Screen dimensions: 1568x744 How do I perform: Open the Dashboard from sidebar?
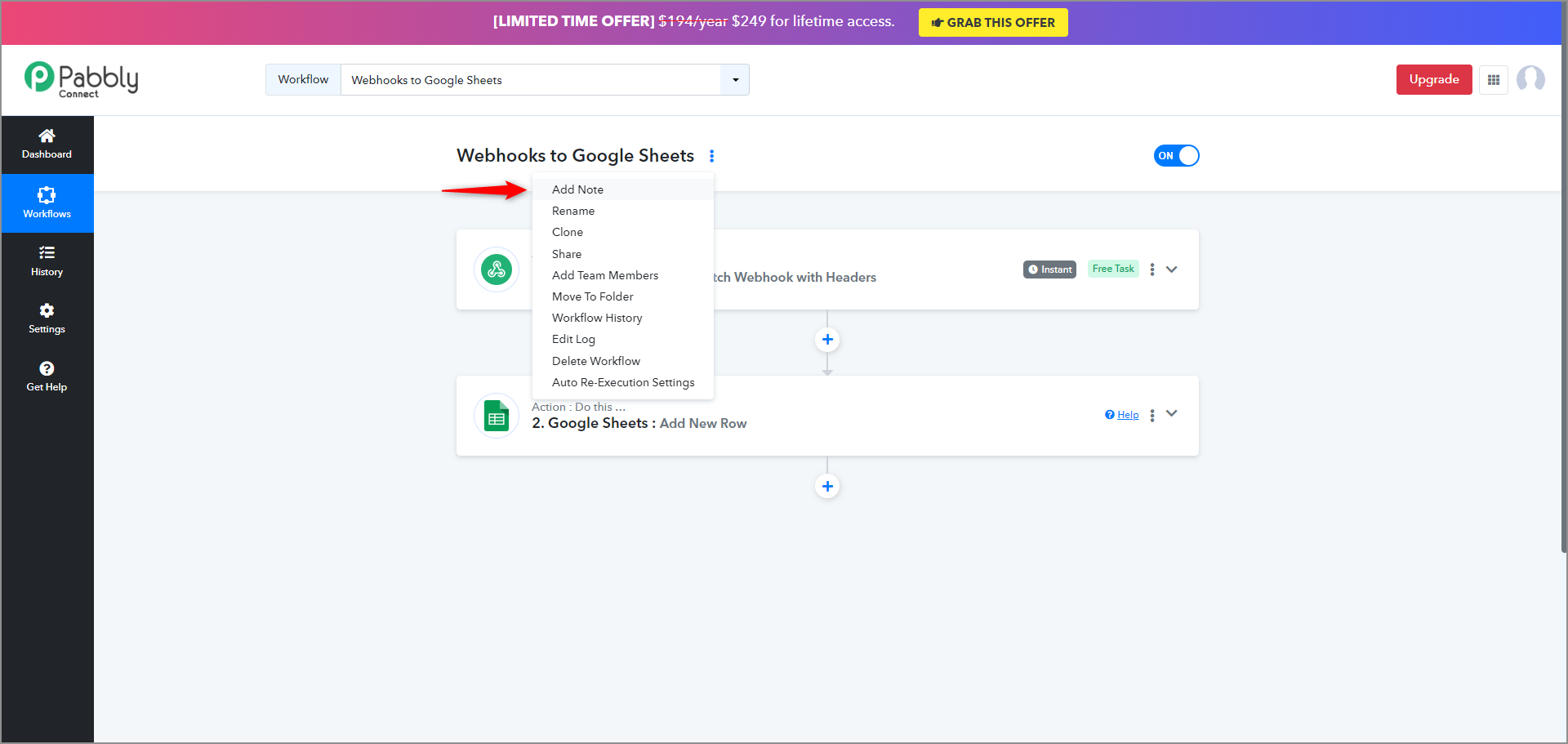click(47, 144)
